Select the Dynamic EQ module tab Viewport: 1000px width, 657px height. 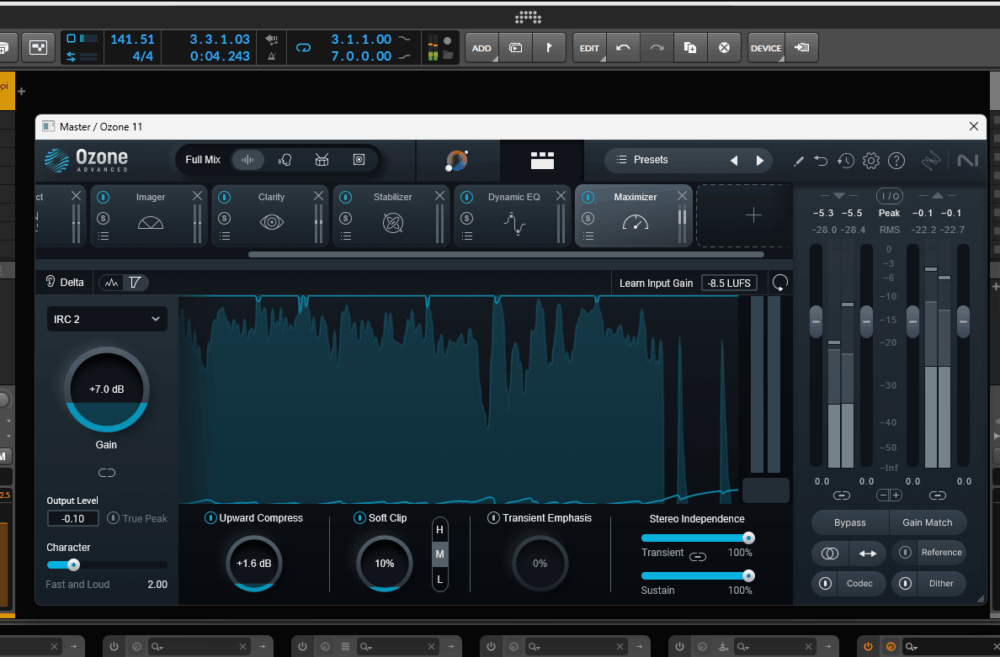[x=513, y=216]
